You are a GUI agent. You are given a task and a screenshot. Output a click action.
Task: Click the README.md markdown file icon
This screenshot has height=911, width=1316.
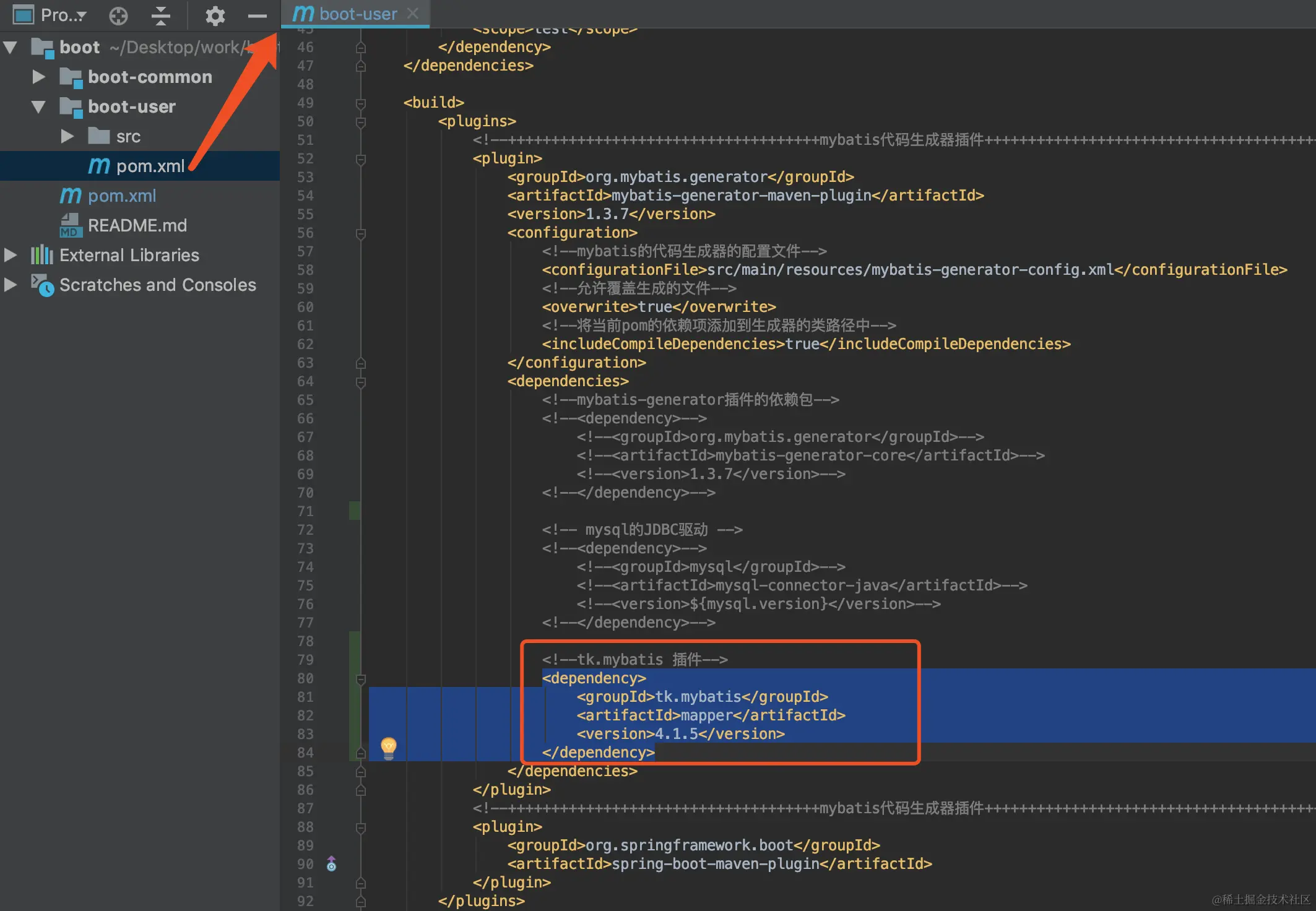[71, 225]
